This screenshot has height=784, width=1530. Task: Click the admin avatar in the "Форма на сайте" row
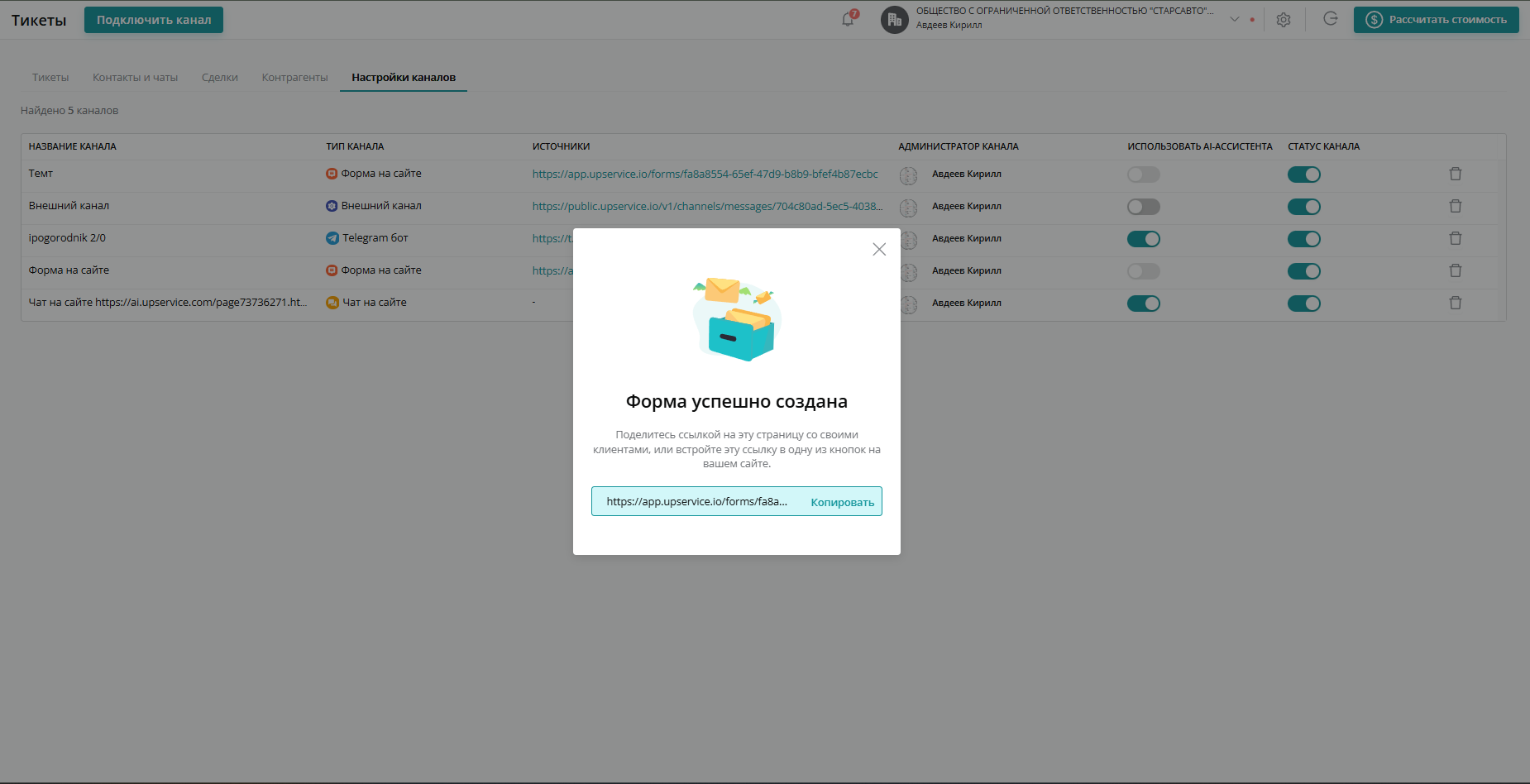pos(908,270)
